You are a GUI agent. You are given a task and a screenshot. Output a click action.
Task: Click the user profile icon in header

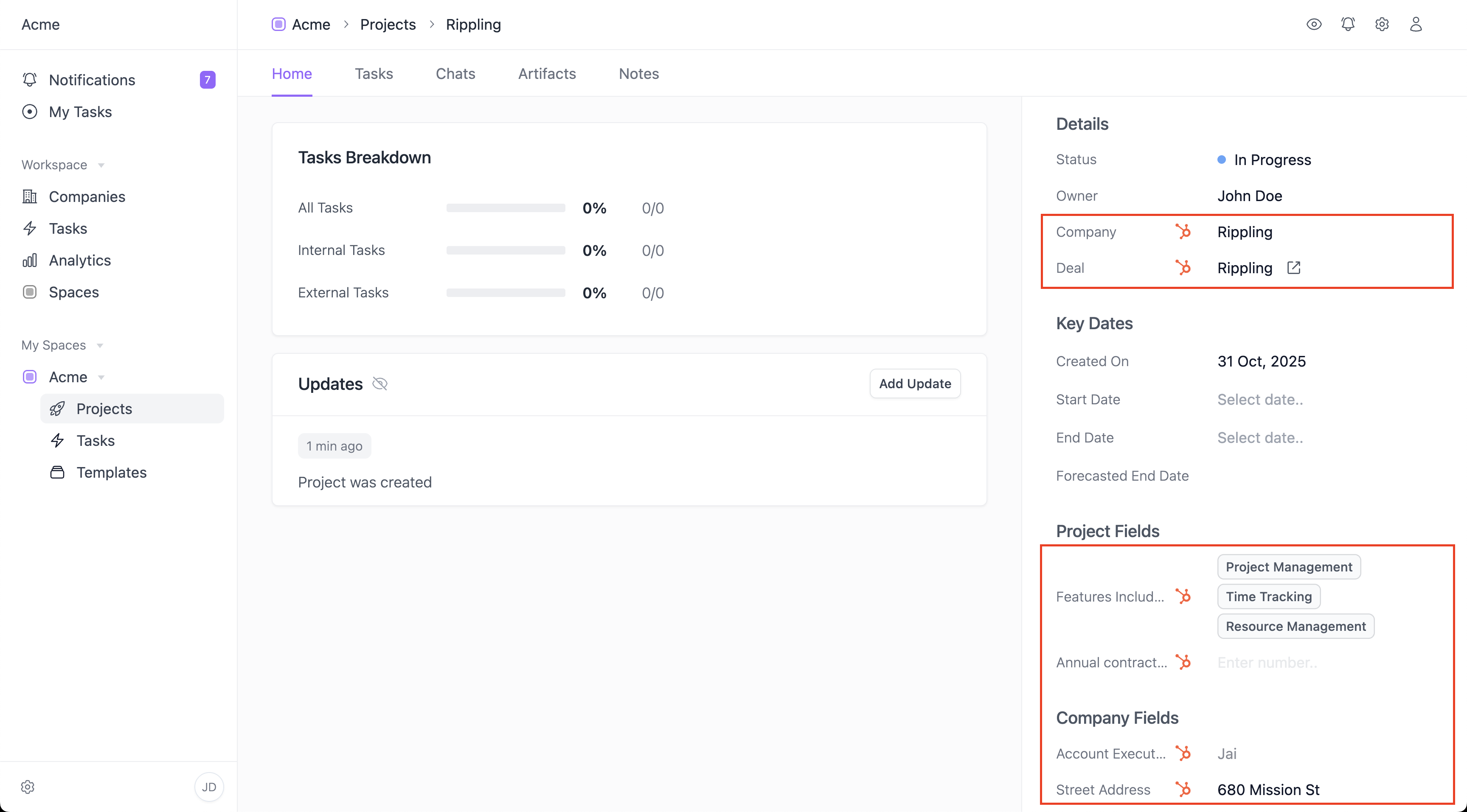coord(1416,24)
